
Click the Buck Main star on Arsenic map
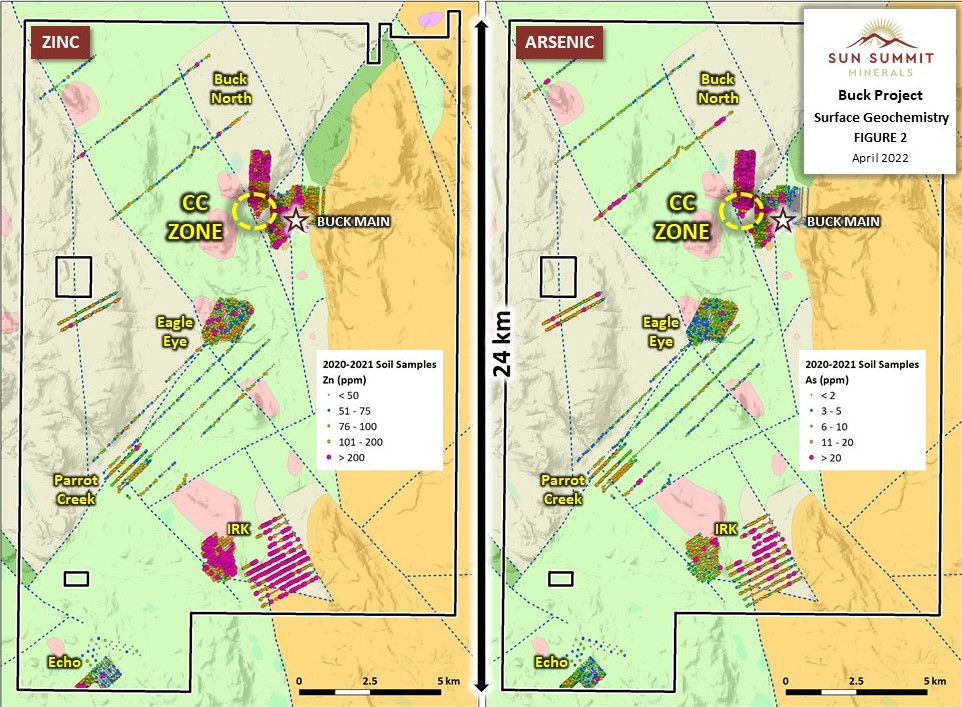point(782,220)
